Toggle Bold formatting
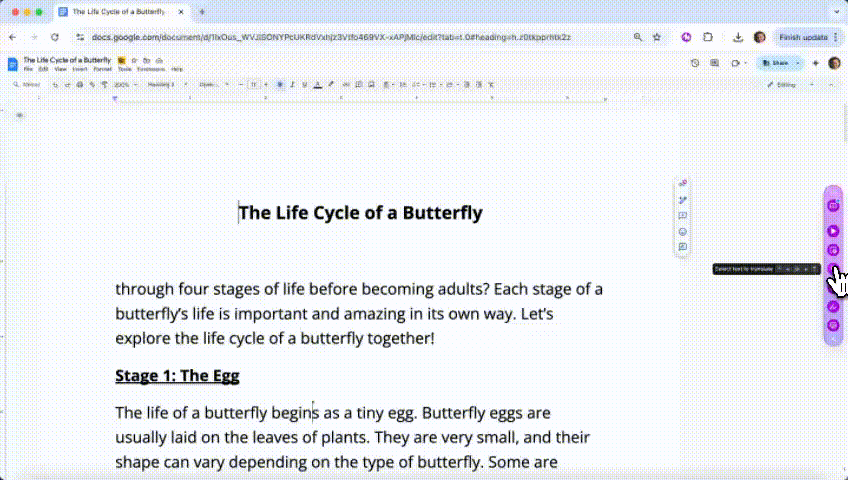The width and height of the screenshot is (848, 480). (x=280, y=85)
